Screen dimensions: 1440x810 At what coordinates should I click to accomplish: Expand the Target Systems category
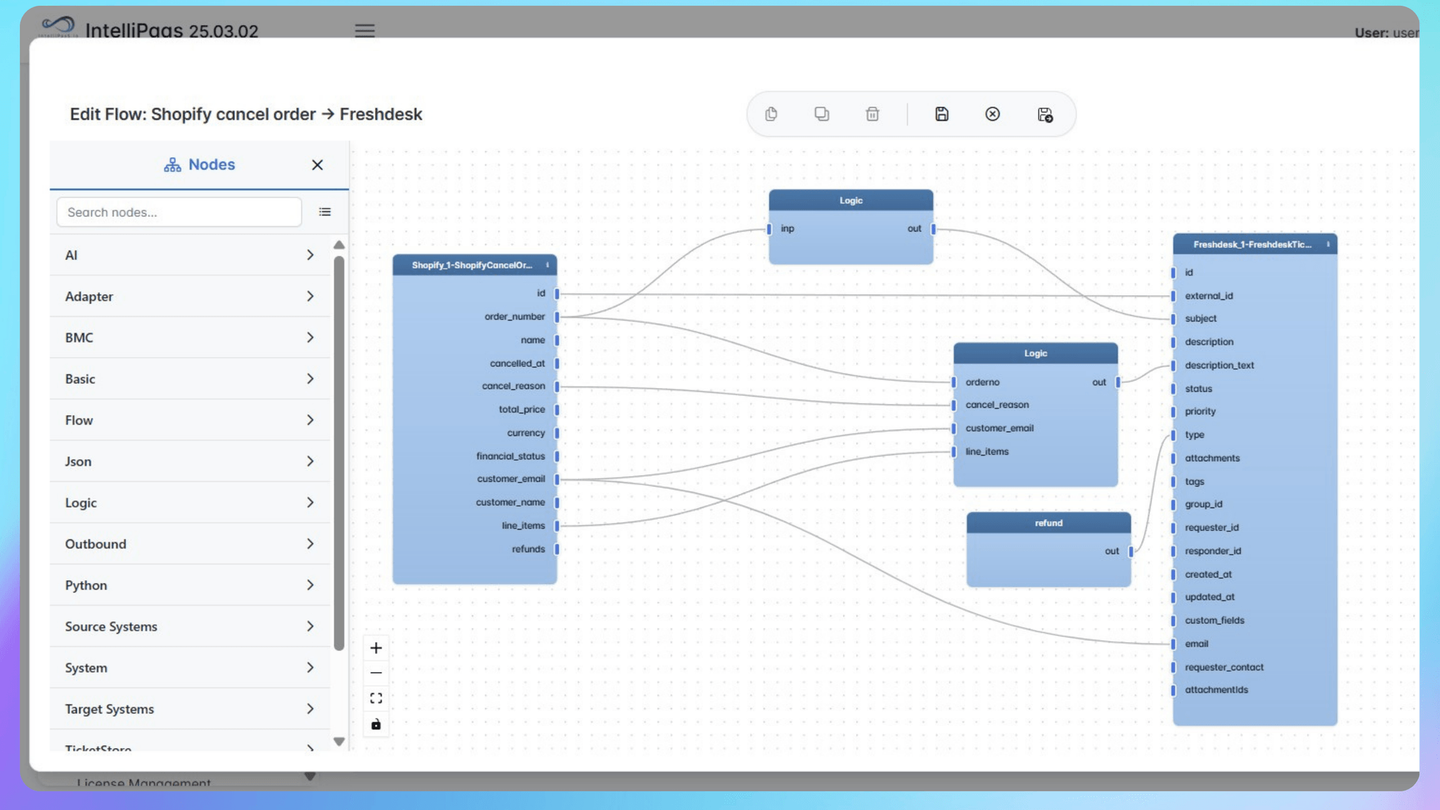190,709
